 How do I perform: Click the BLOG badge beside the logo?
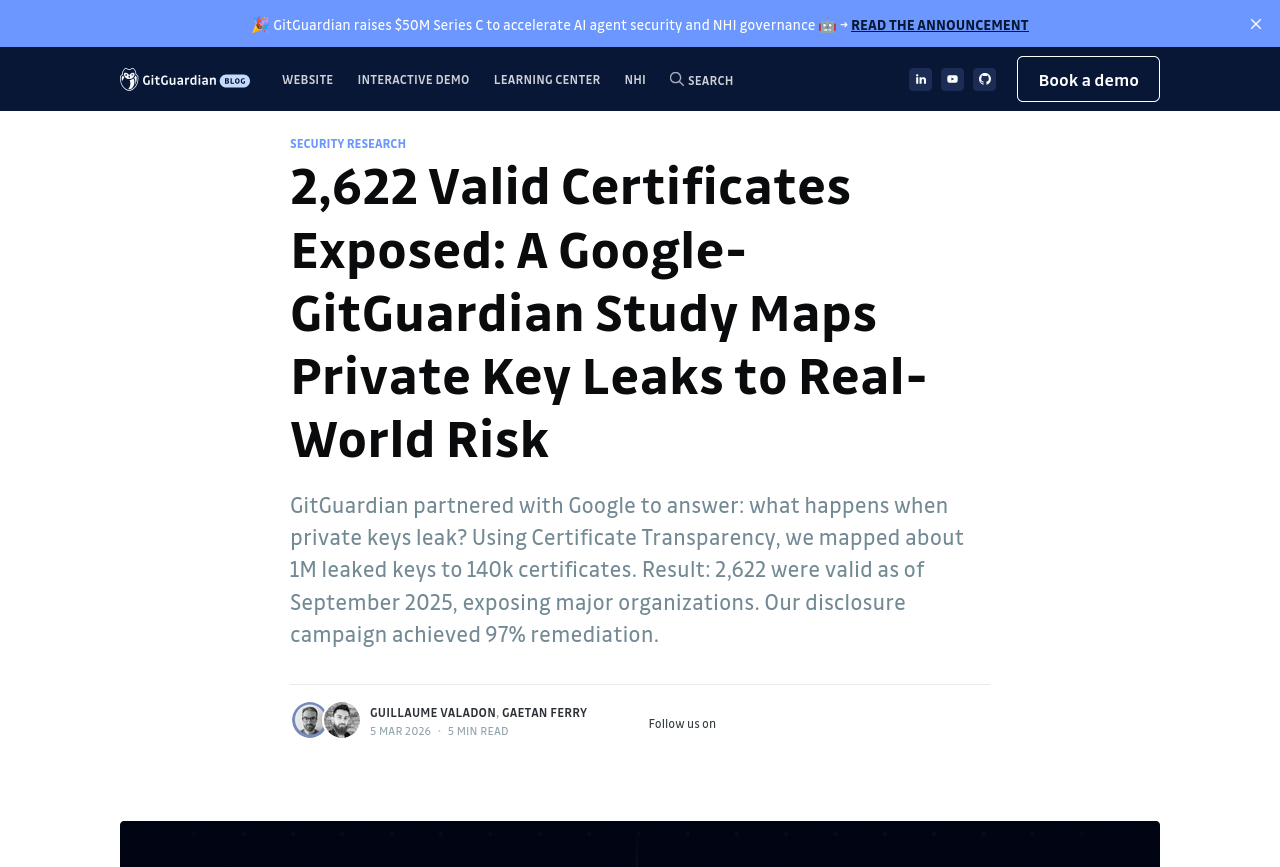tap(235, 80)
